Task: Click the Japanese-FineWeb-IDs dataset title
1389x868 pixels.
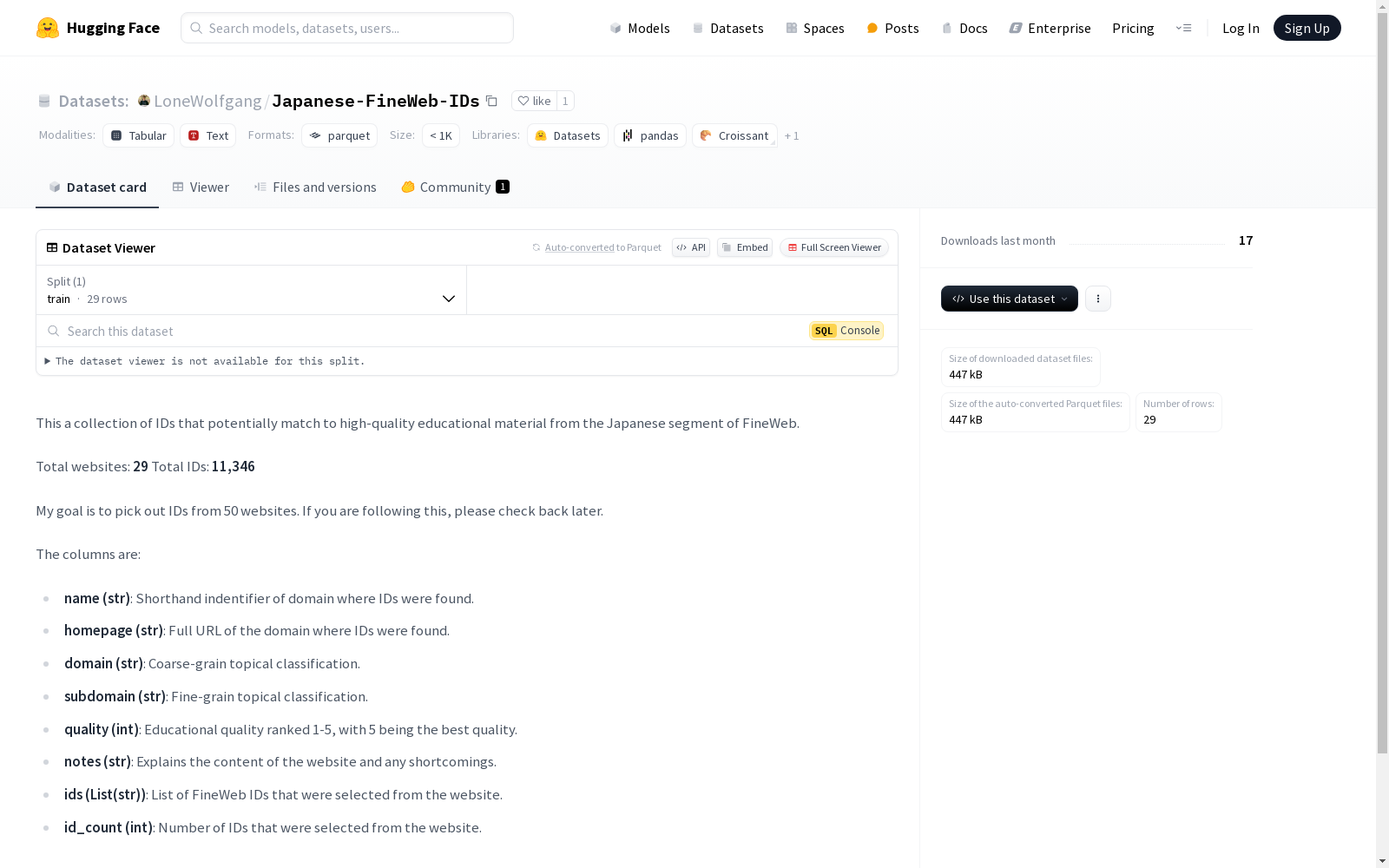Action: pyautogui.click(x=376, y=101)
